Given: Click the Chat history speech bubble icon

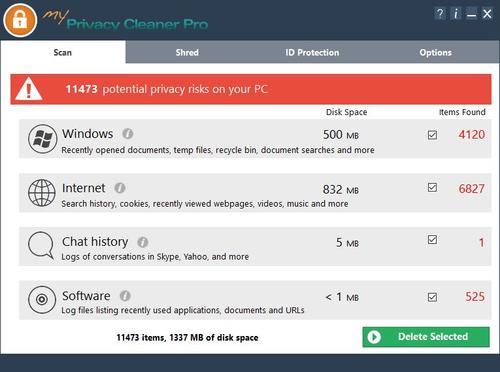Looking at the screenshot, I should click(x=41, y=245).
